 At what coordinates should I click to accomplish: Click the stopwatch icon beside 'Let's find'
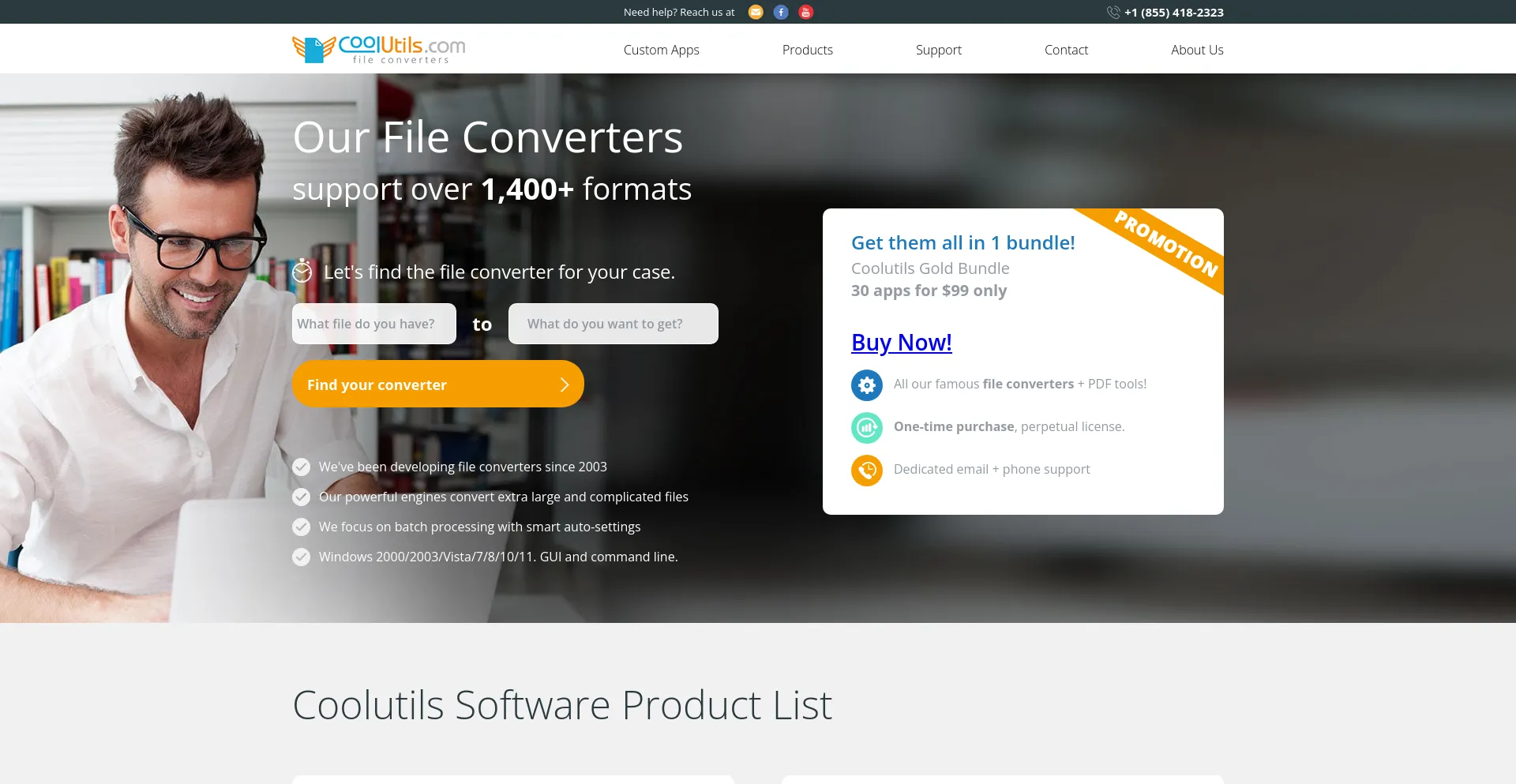point(302,271)
